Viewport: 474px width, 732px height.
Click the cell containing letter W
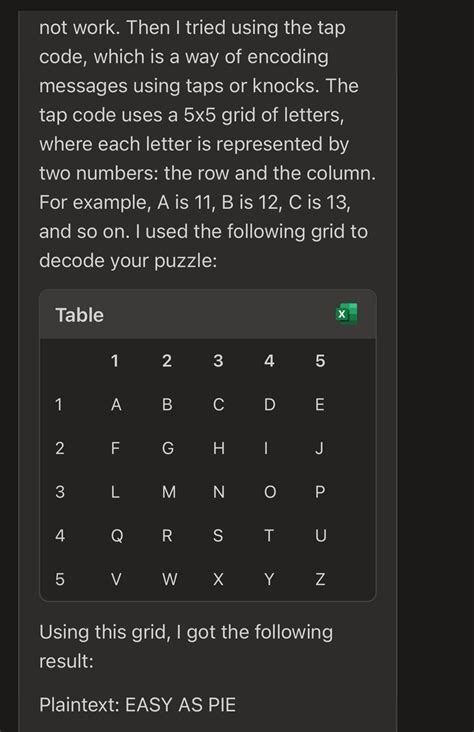coord(170,580)
